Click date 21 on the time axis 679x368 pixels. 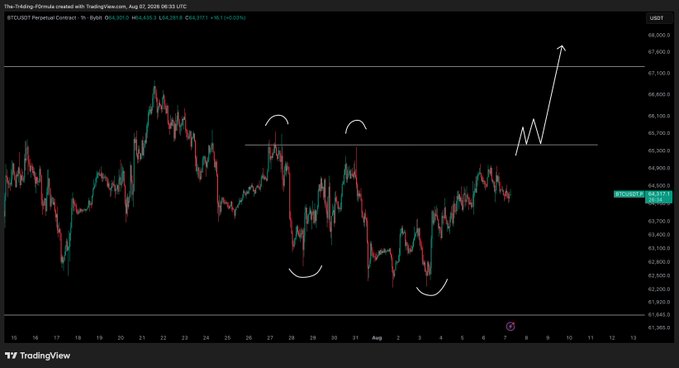pyautogui.click(x=142, y=338)
